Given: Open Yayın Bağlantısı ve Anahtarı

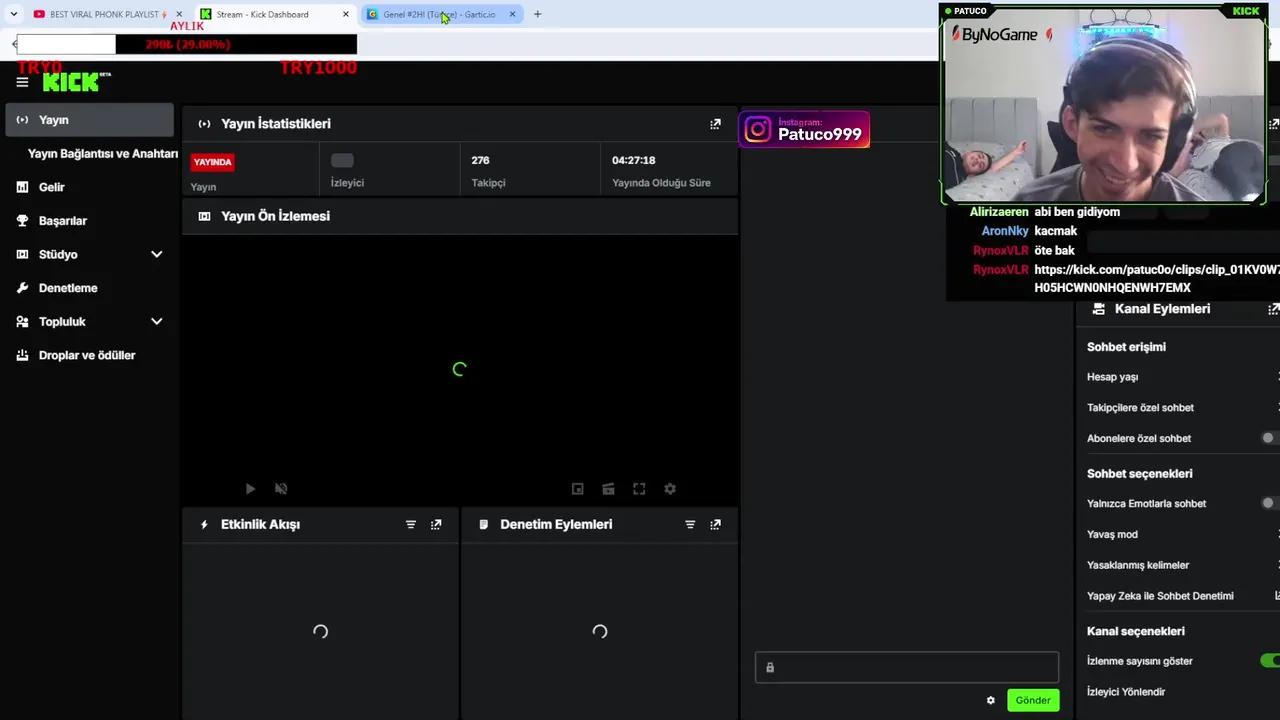Looking at the screenshot, I should (x=102, y=154).
